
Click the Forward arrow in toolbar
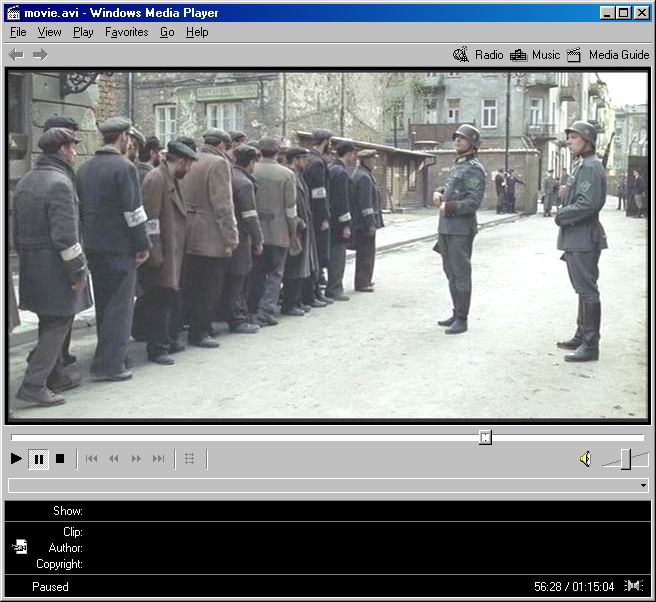tap(40, 55)
